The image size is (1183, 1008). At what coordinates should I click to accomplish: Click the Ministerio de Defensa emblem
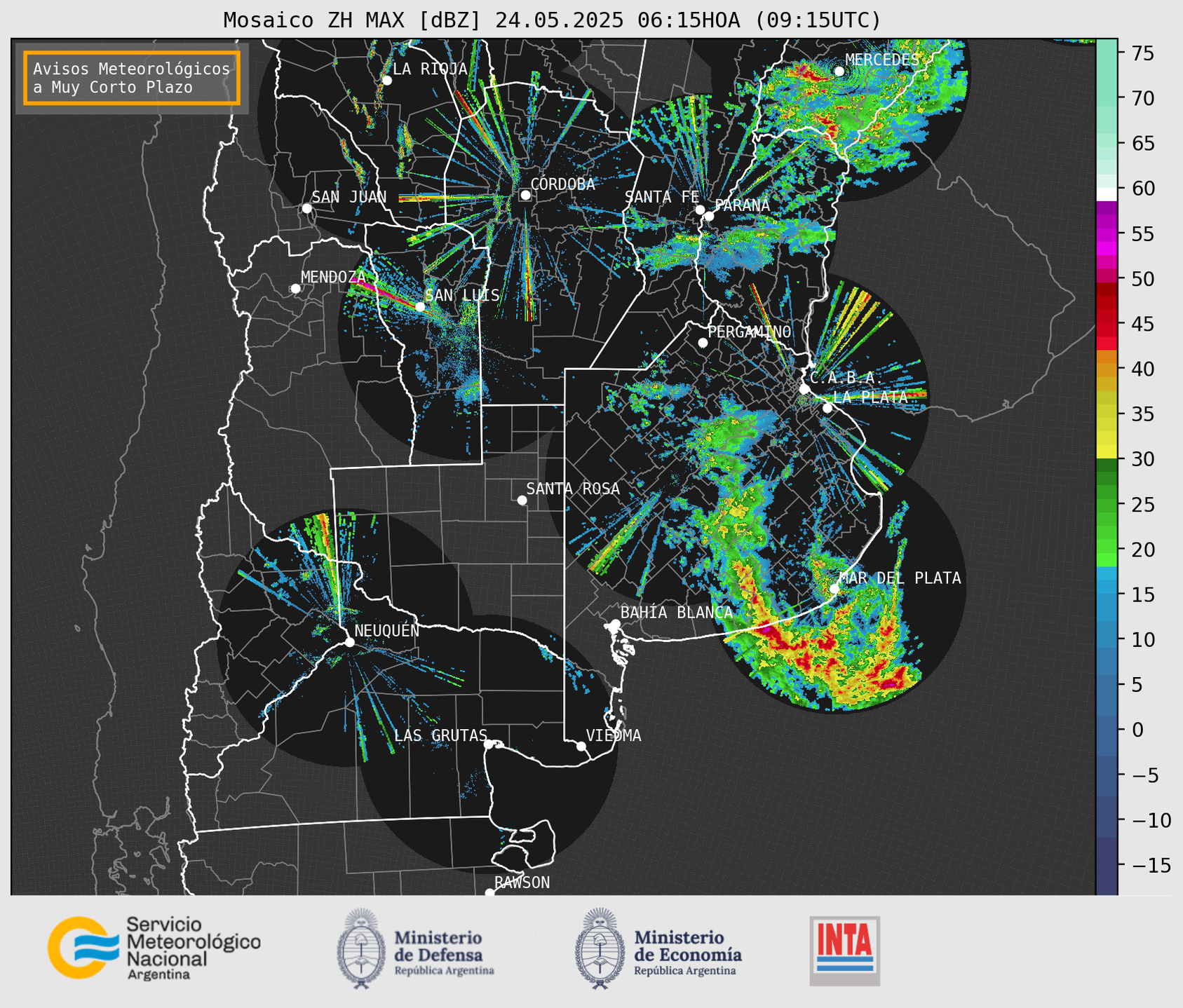click(x=361, y=948)
